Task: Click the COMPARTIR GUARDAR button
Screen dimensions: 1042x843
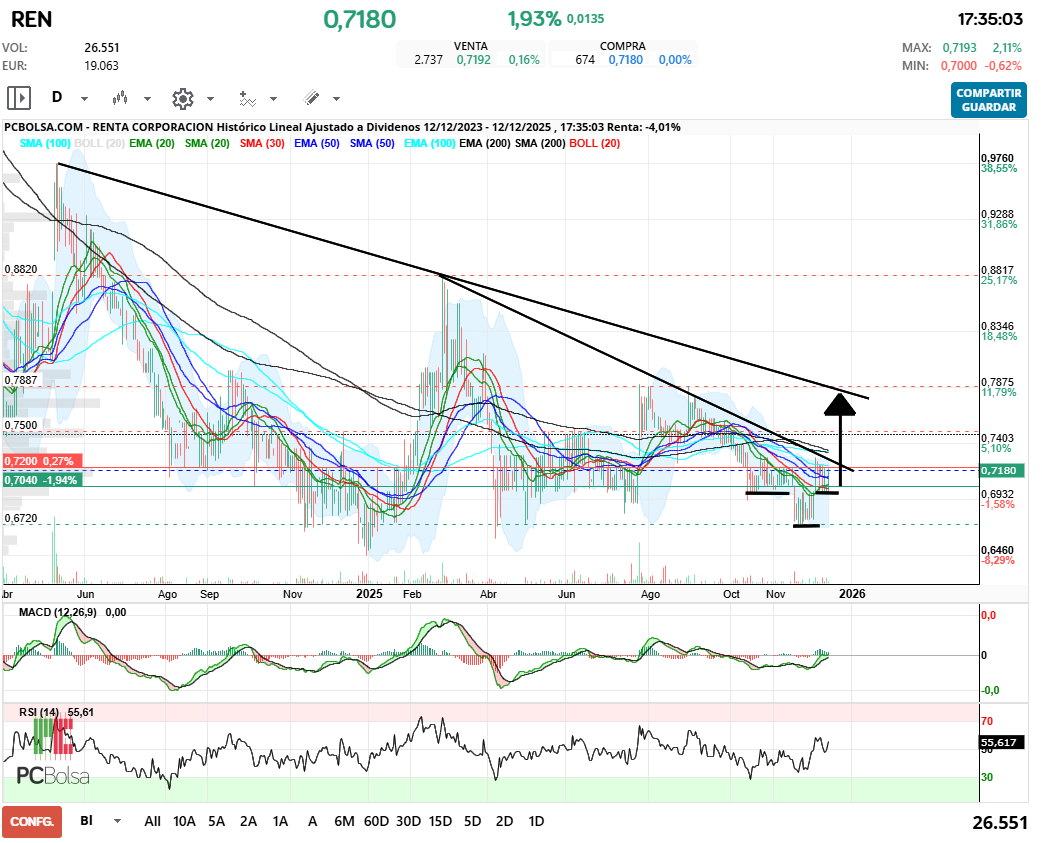Action: (988, 100)
